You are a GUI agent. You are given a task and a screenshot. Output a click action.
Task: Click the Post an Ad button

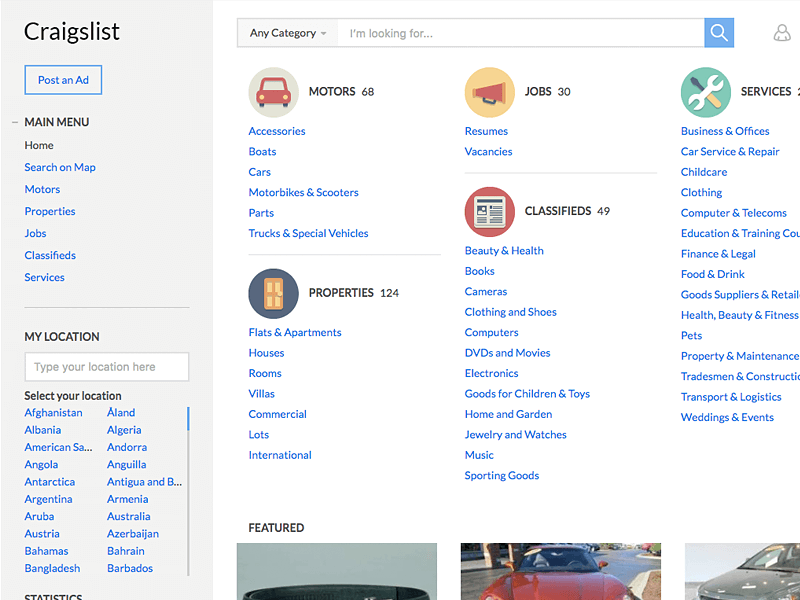tap(63, 80)
